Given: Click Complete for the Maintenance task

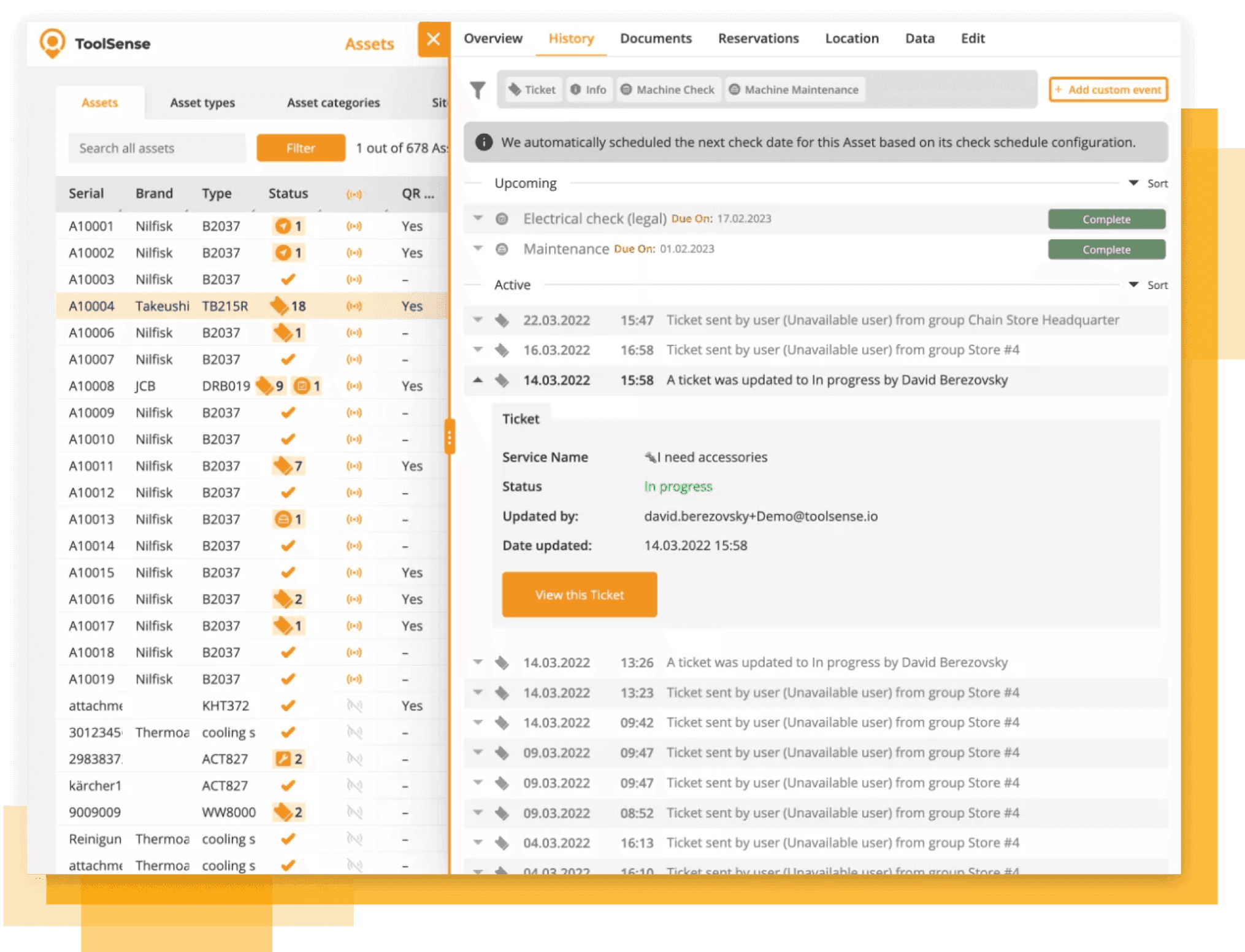Looking at the screenshot, I should pyautogui.click(x=1106, y=250).
